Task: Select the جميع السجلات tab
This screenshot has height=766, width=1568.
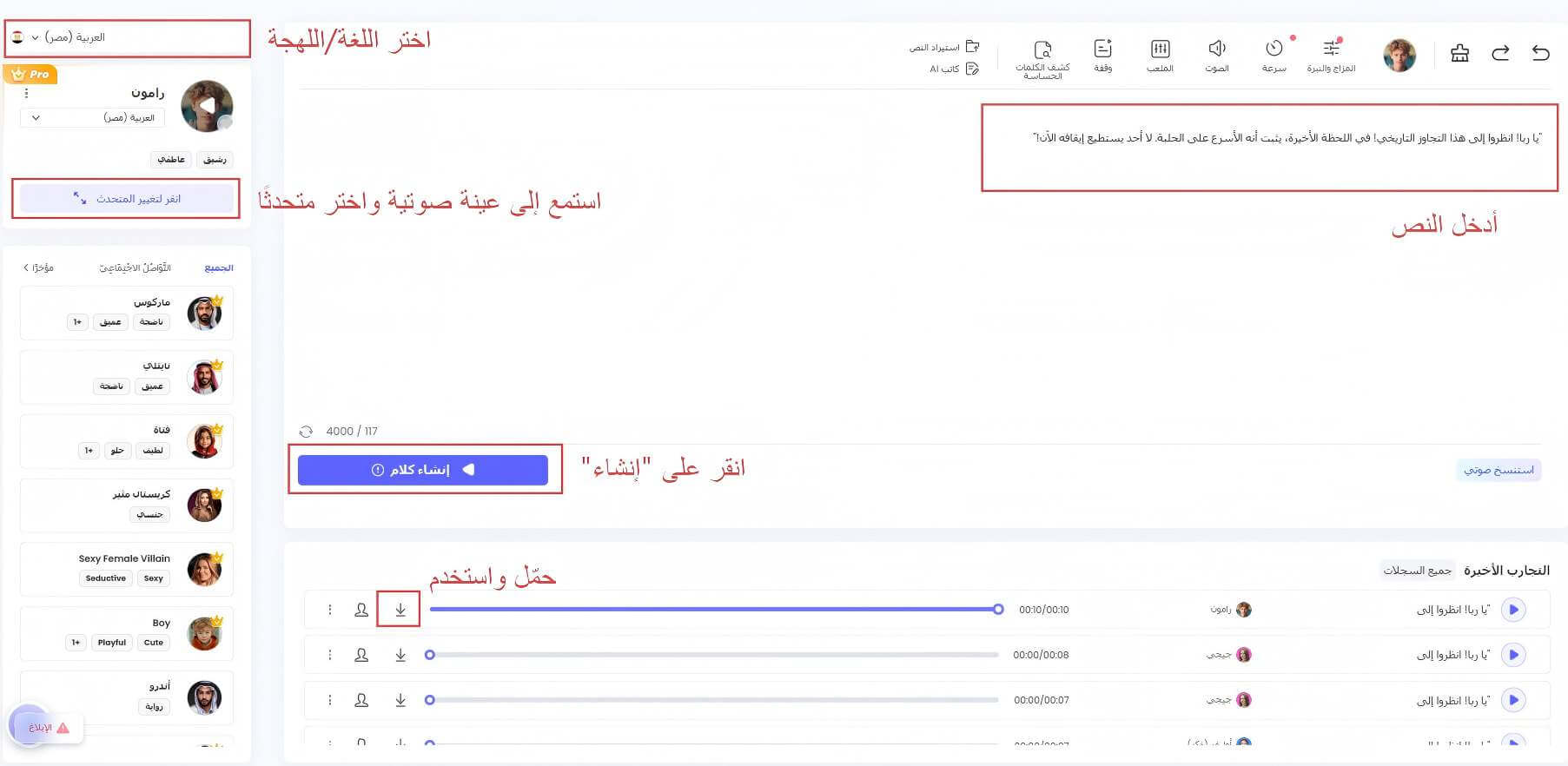Action: [x=1417, y=571]
